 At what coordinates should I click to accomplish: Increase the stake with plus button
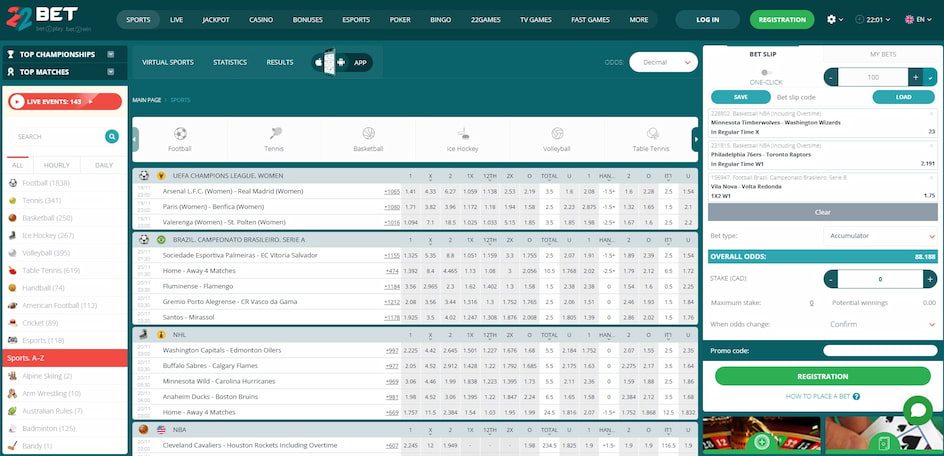coord(930,279)
